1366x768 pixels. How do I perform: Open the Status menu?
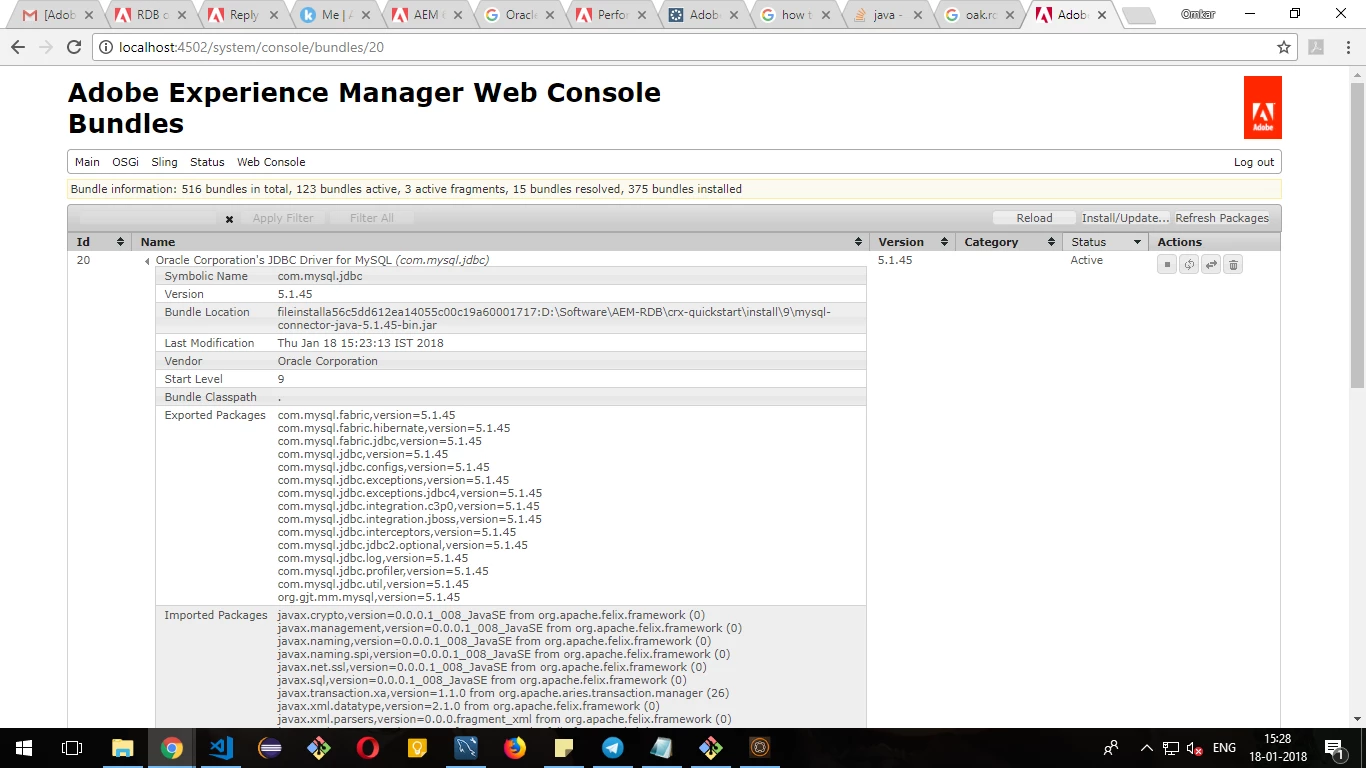point(207,162)
